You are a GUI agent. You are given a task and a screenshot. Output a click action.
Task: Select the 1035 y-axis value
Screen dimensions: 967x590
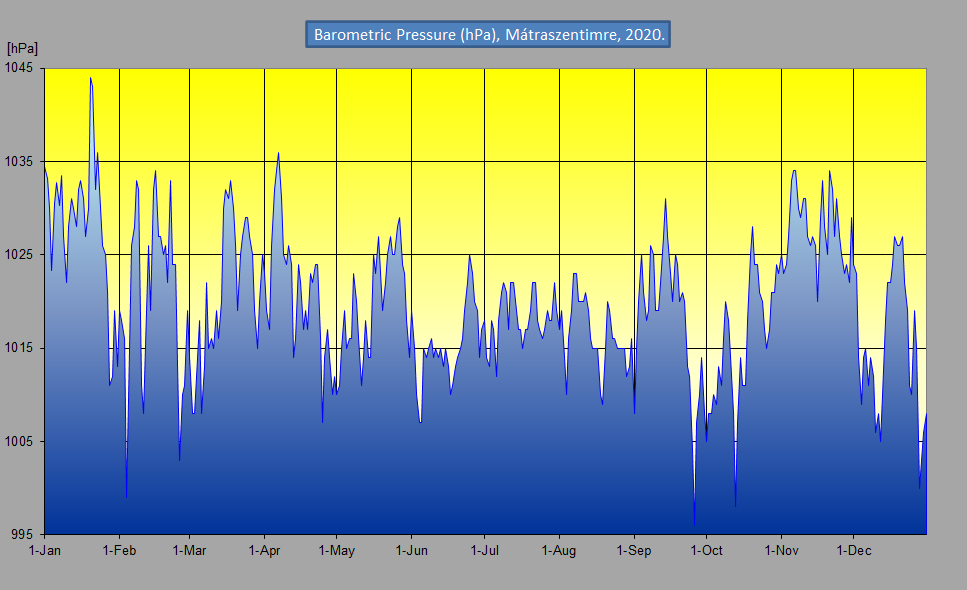click(21, 161)
